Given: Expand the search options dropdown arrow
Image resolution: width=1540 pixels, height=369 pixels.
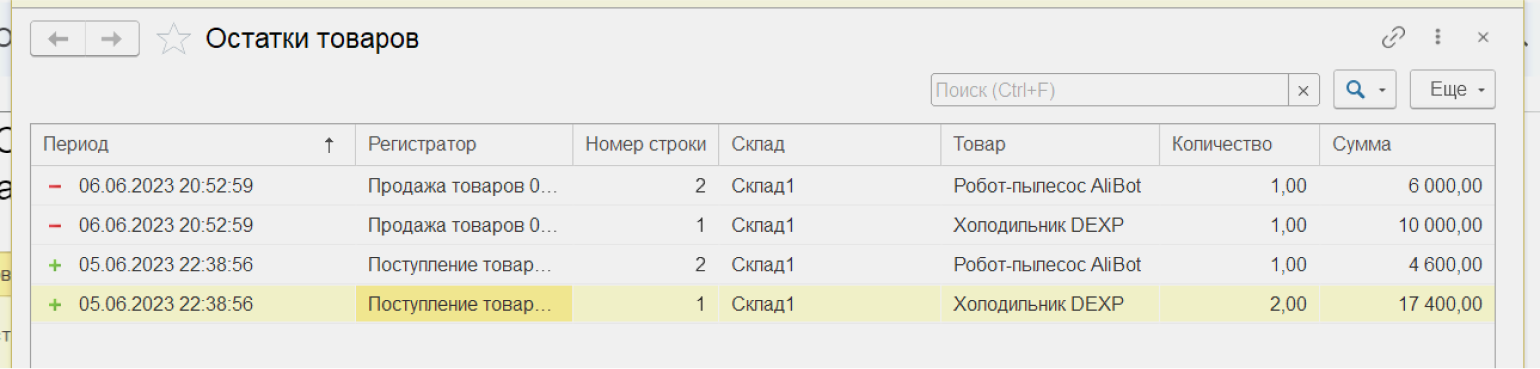Looking at the screenshot, I should (x=1383, y=90).
